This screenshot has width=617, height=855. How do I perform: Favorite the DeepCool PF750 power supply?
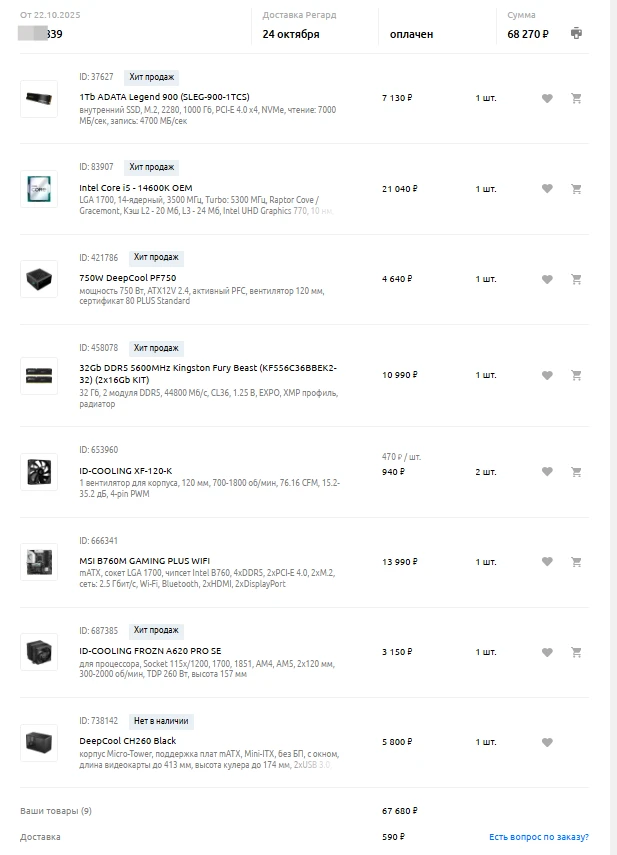547,279
